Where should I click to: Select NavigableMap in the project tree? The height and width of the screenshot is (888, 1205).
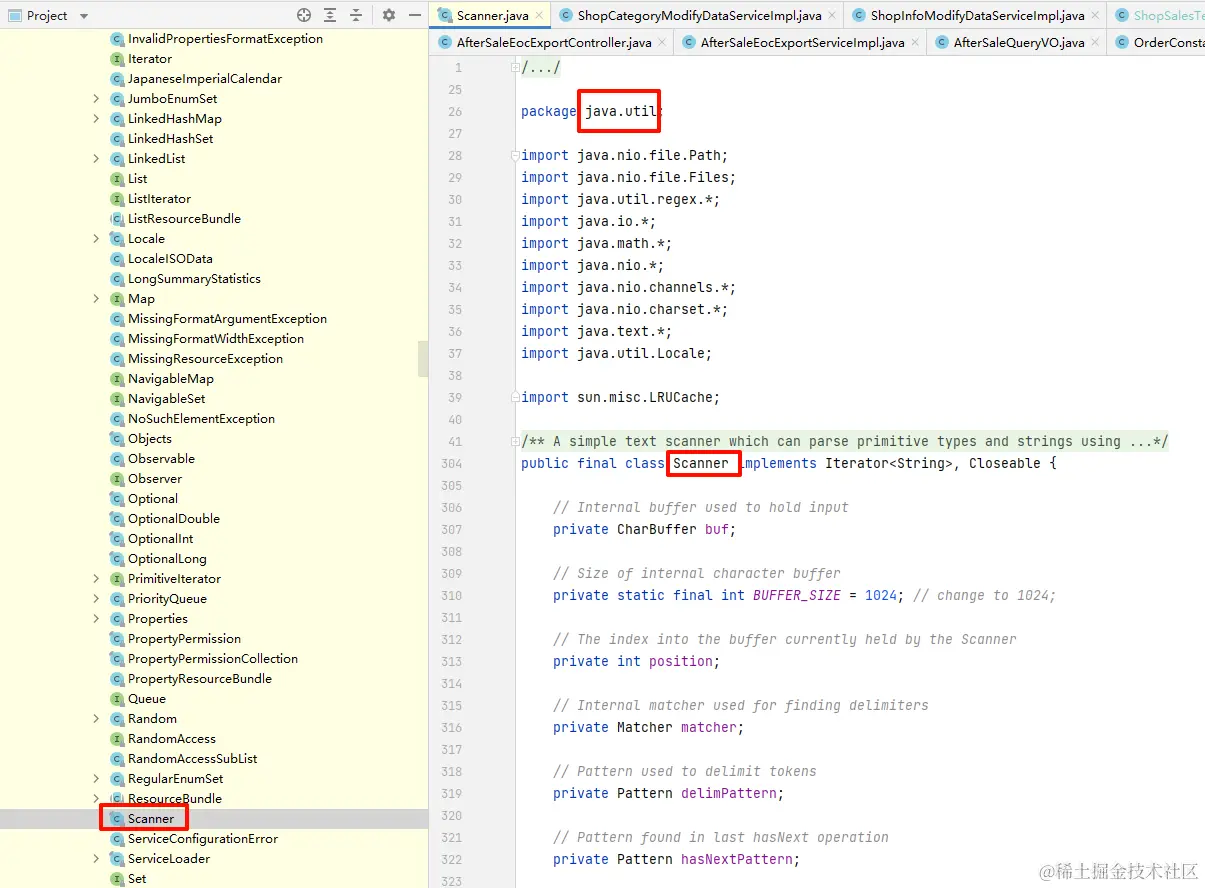click(170, 379)
